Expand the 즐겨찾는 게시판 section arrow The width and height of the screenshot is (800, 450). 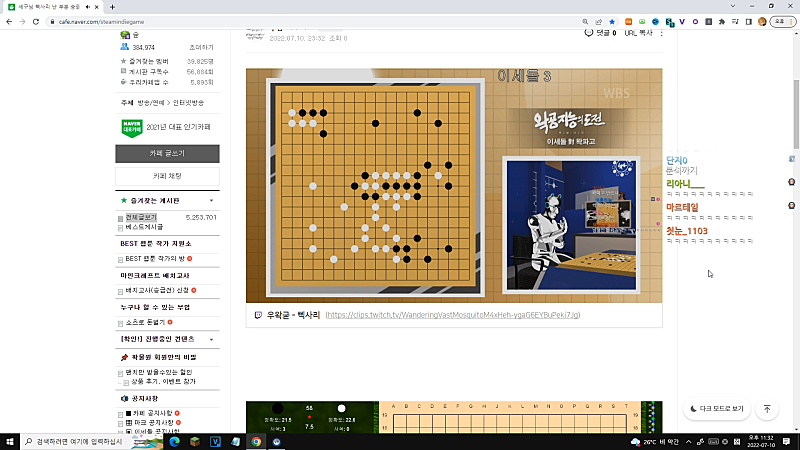click(x=211, y=201)
